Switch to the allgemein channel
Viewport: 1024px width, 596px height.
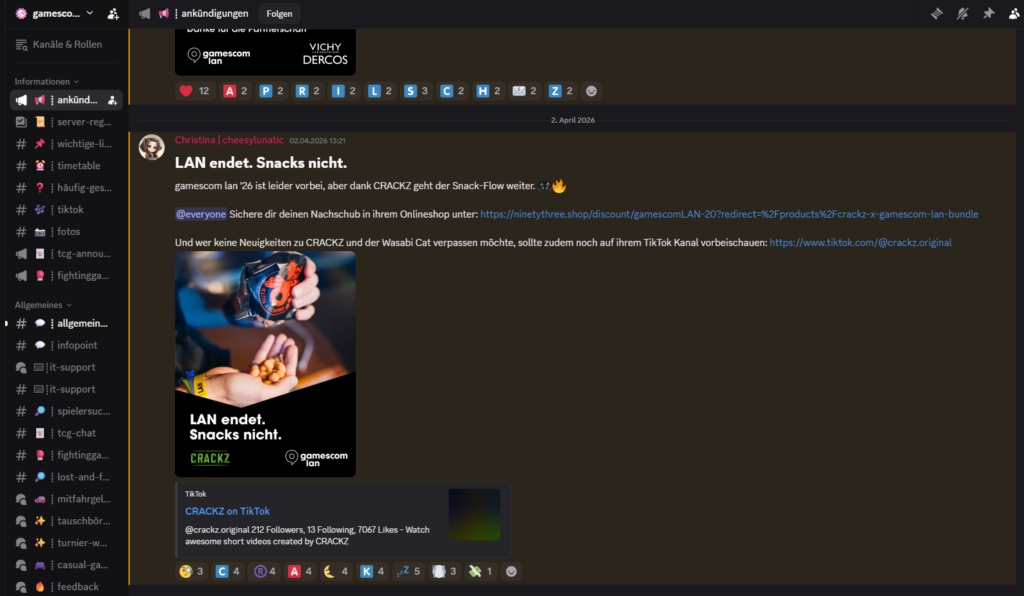(x=66, y=323)
